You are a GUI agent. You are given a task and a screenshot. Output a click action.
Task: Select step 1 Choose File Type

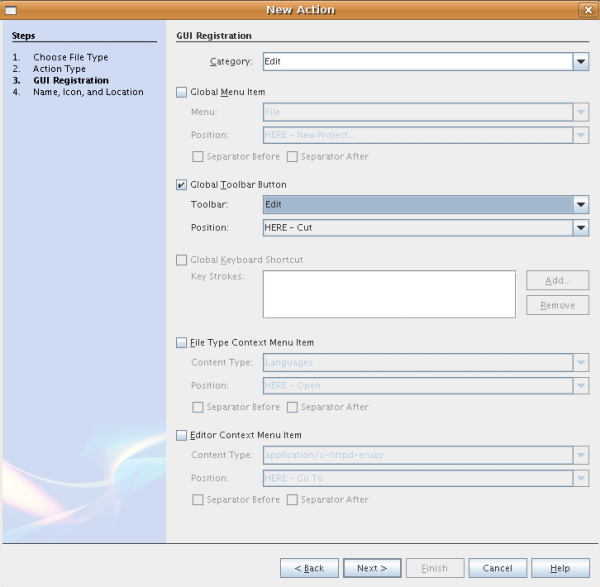coord(70,57)
